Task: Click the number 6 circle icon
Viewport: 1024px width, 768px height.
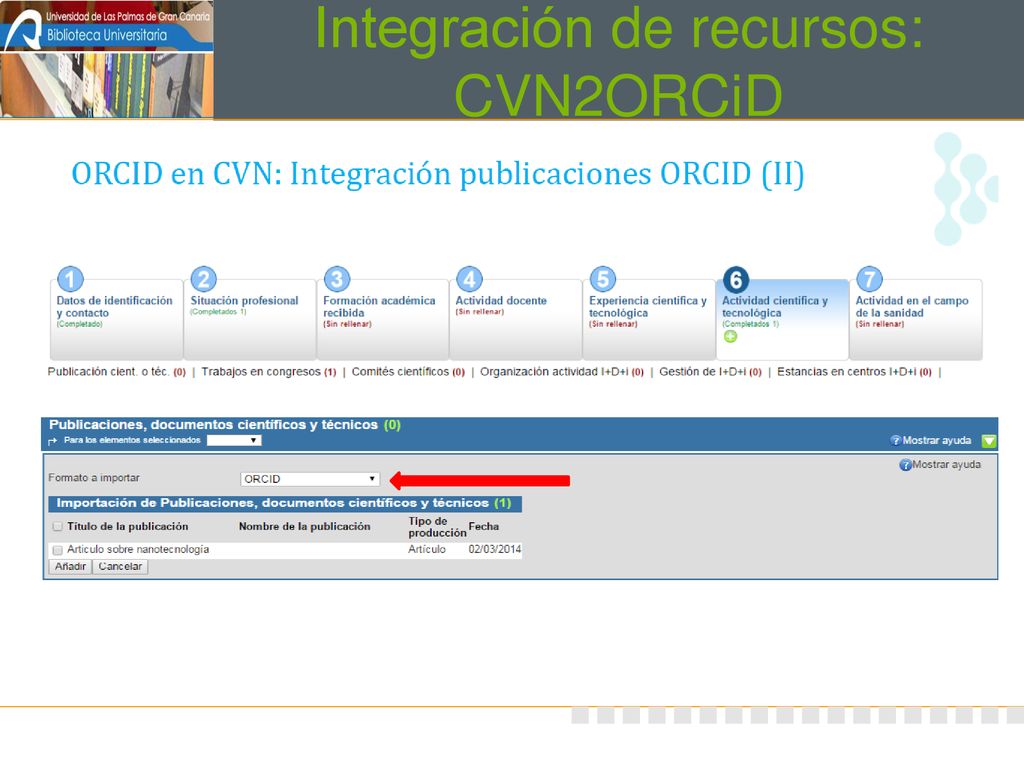Action: pos(736,280)
